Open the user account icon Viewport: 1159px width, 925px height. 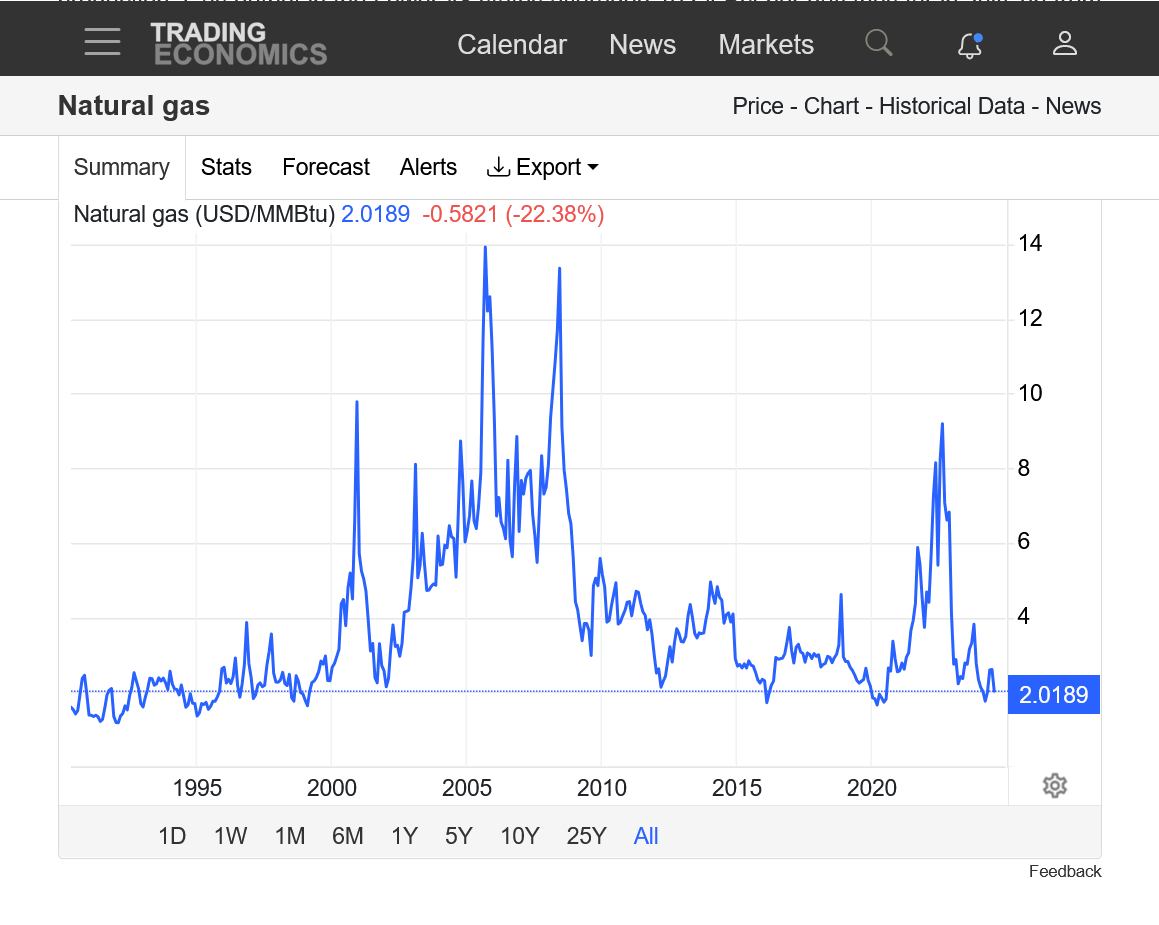coord(1064,43)
